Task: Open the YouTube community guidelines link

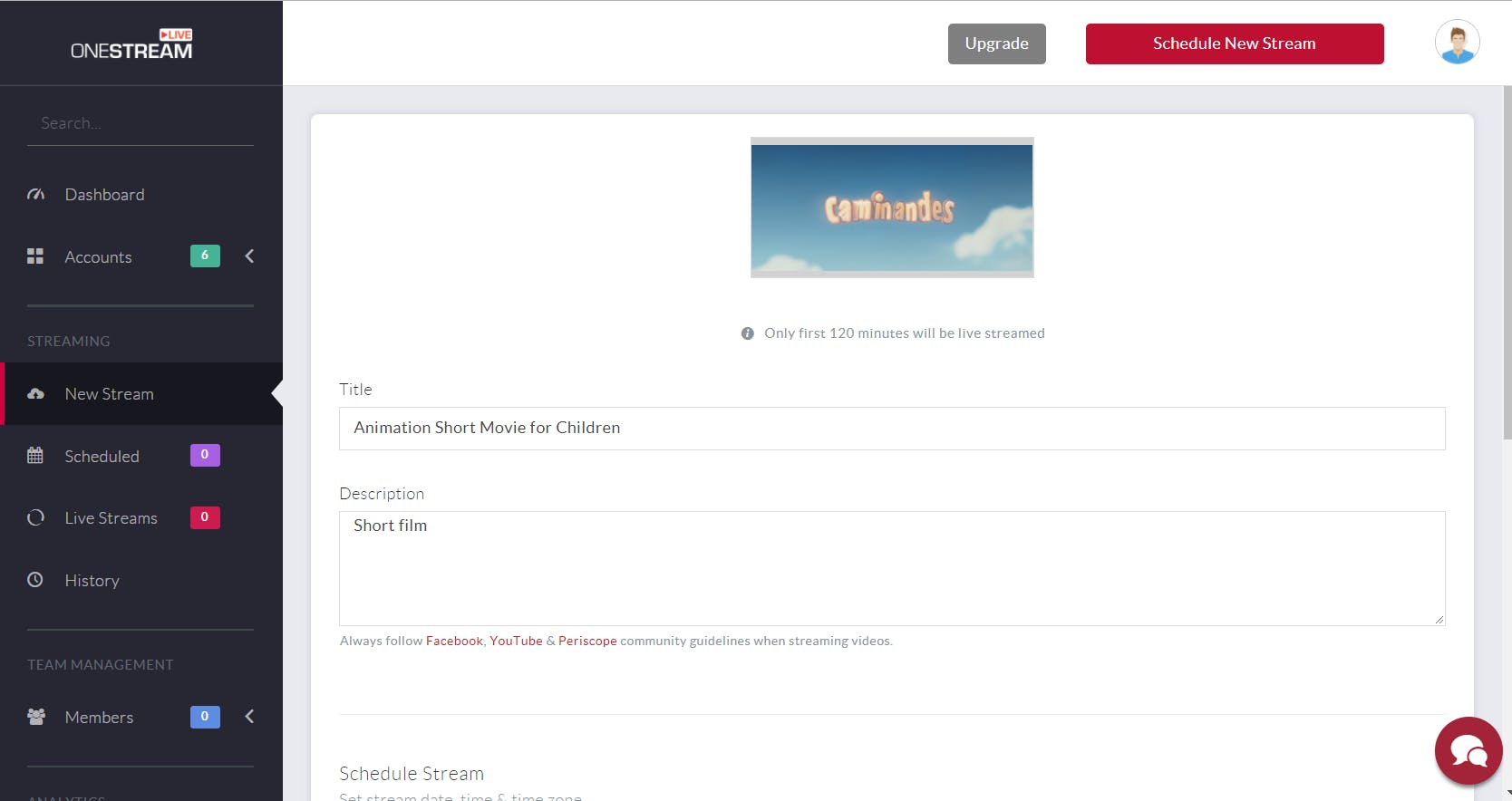Action: tap(516, 641)
